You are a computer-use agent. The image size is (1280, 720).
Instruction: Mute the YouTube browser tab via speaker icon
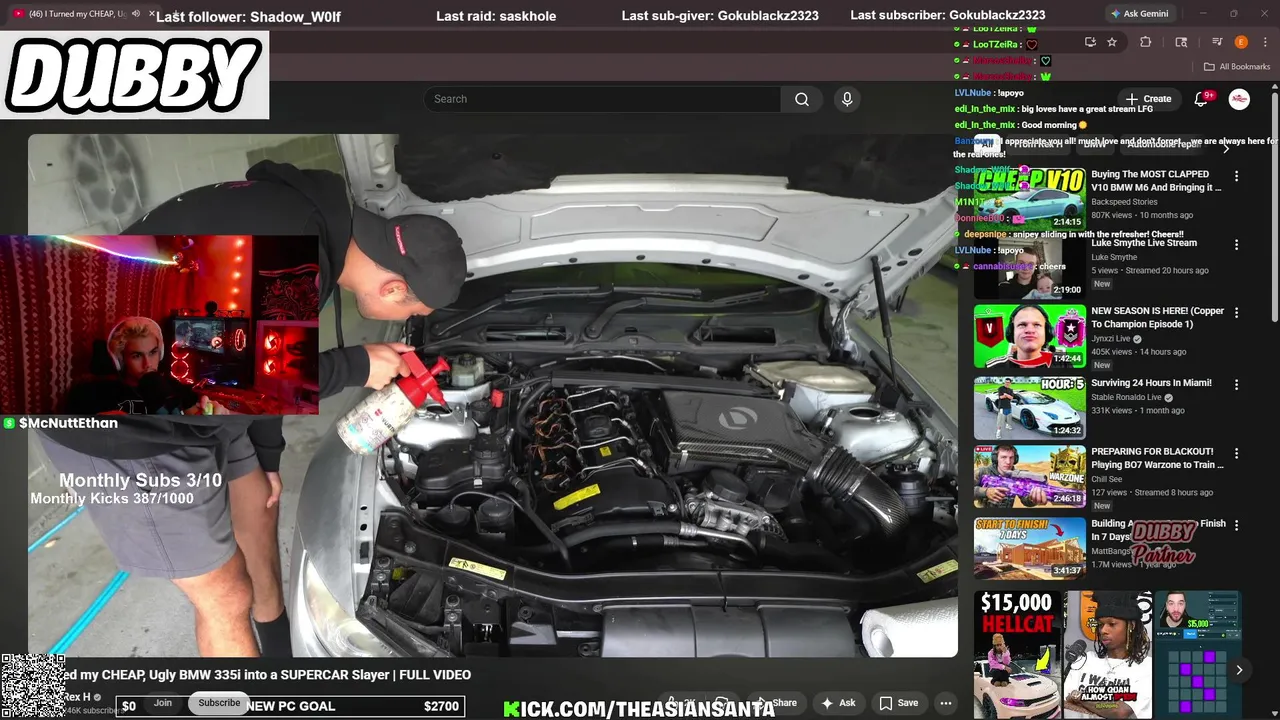pyautogui.click(x=136, y=14)
